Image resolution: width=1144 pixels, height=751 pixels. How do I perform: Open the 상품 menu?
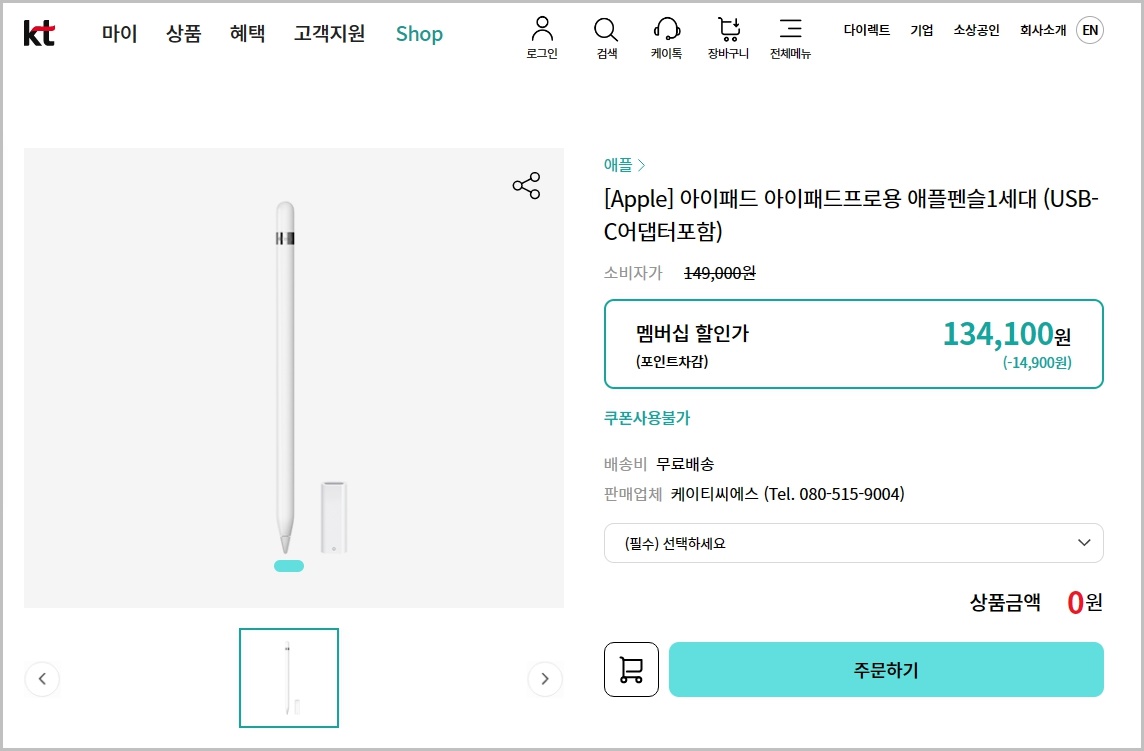coord(183,34)
